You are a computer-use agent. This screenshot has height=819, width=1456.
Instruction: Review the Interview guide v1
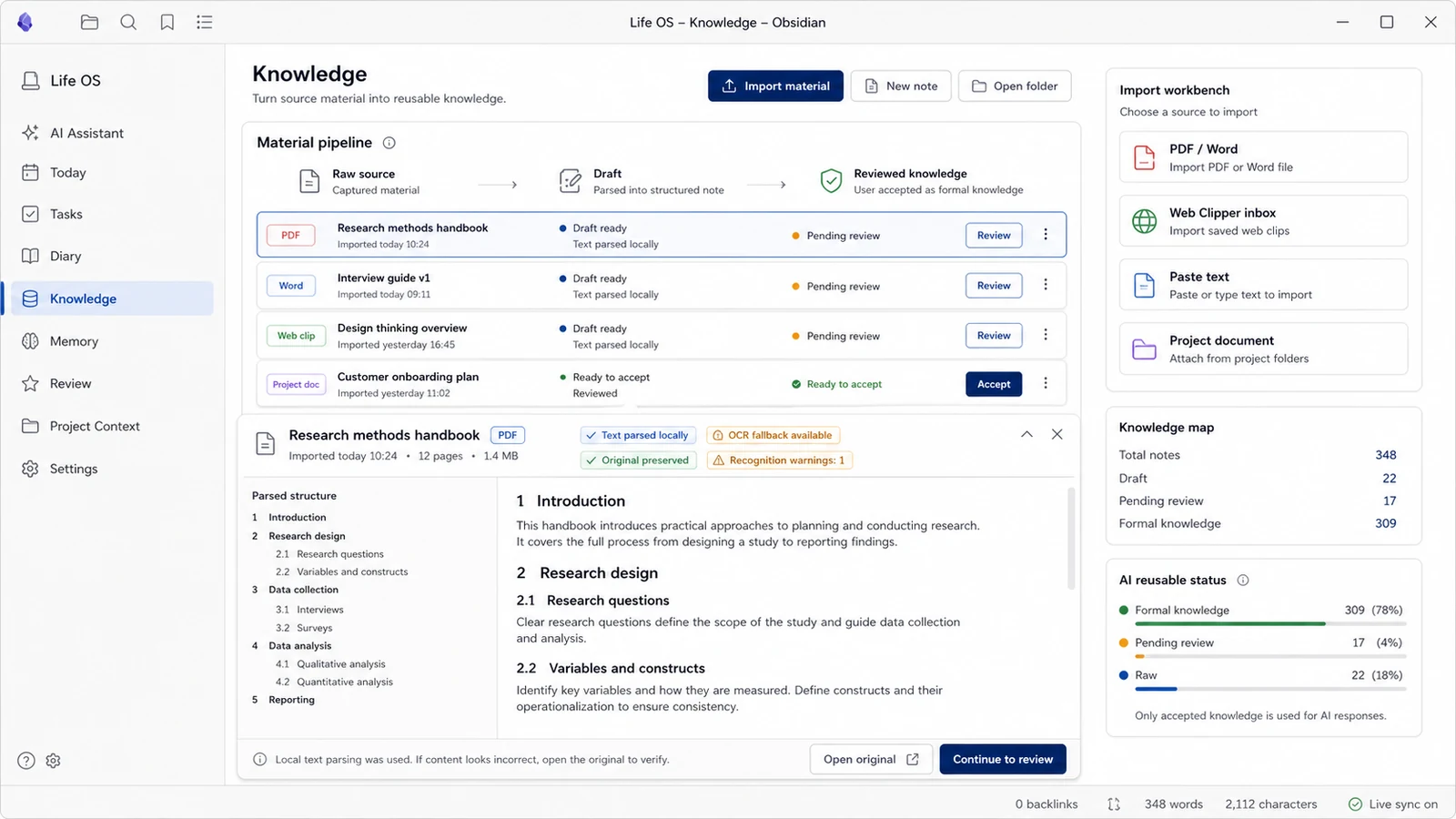(x=994, y=285)
